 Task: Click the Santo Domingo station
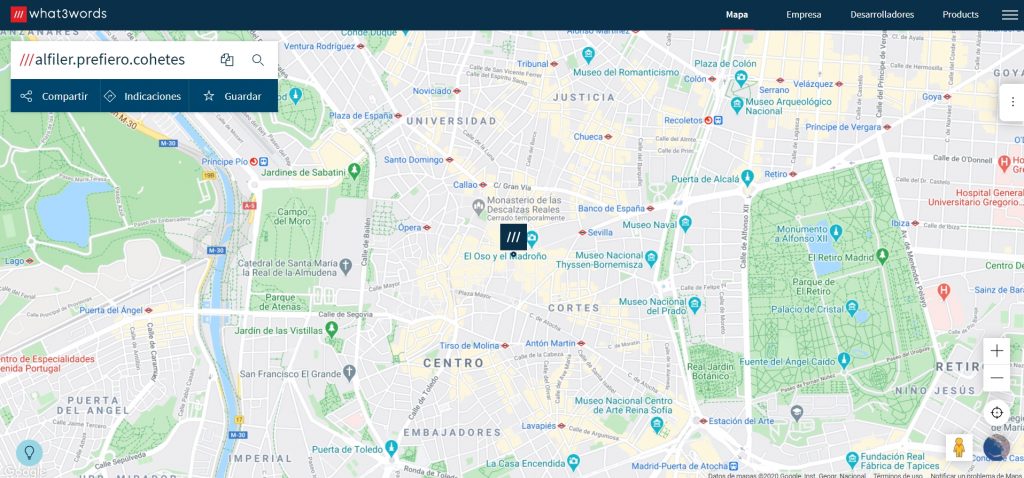point(418,159)
